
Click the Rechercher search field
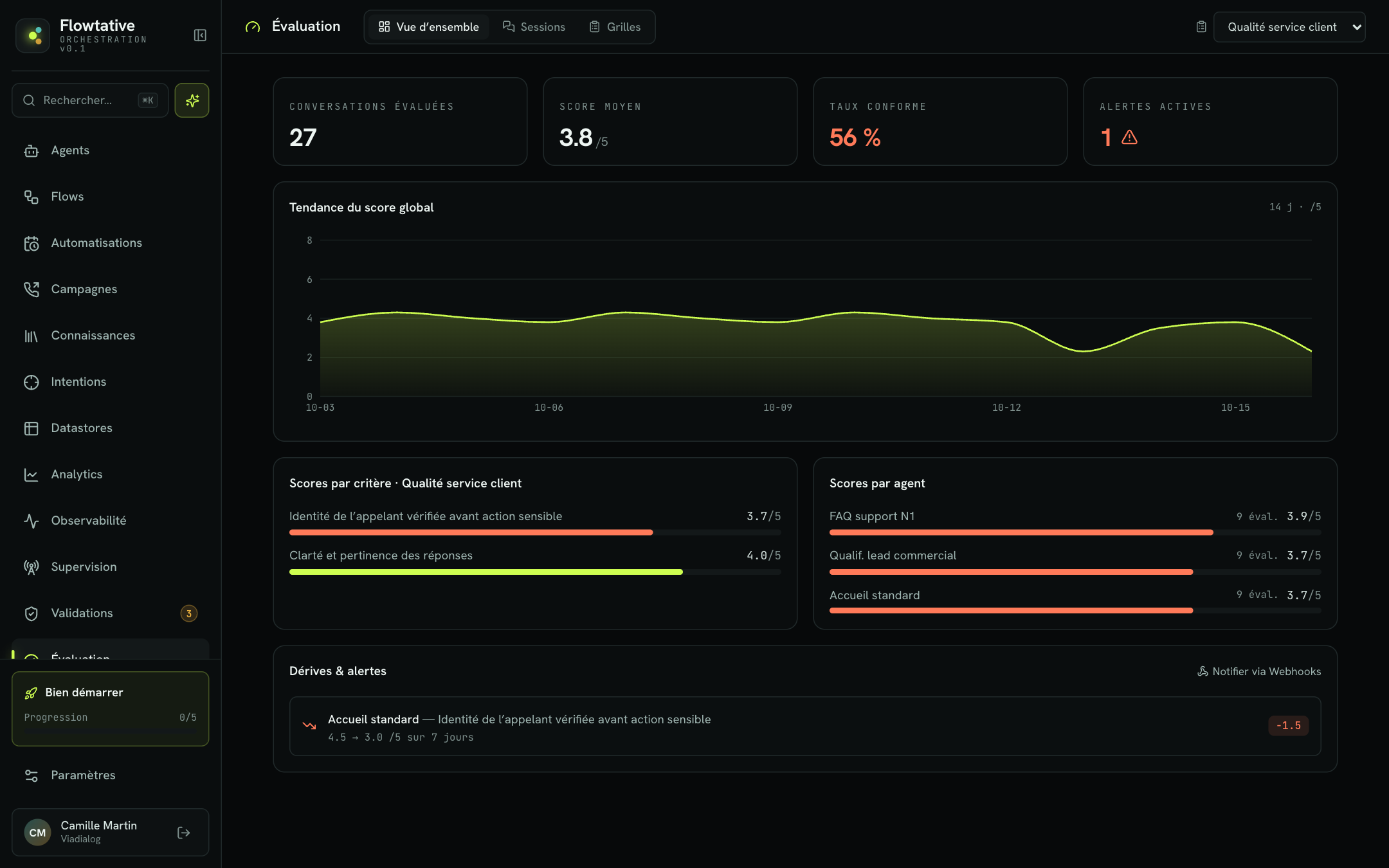click(90, 100)
